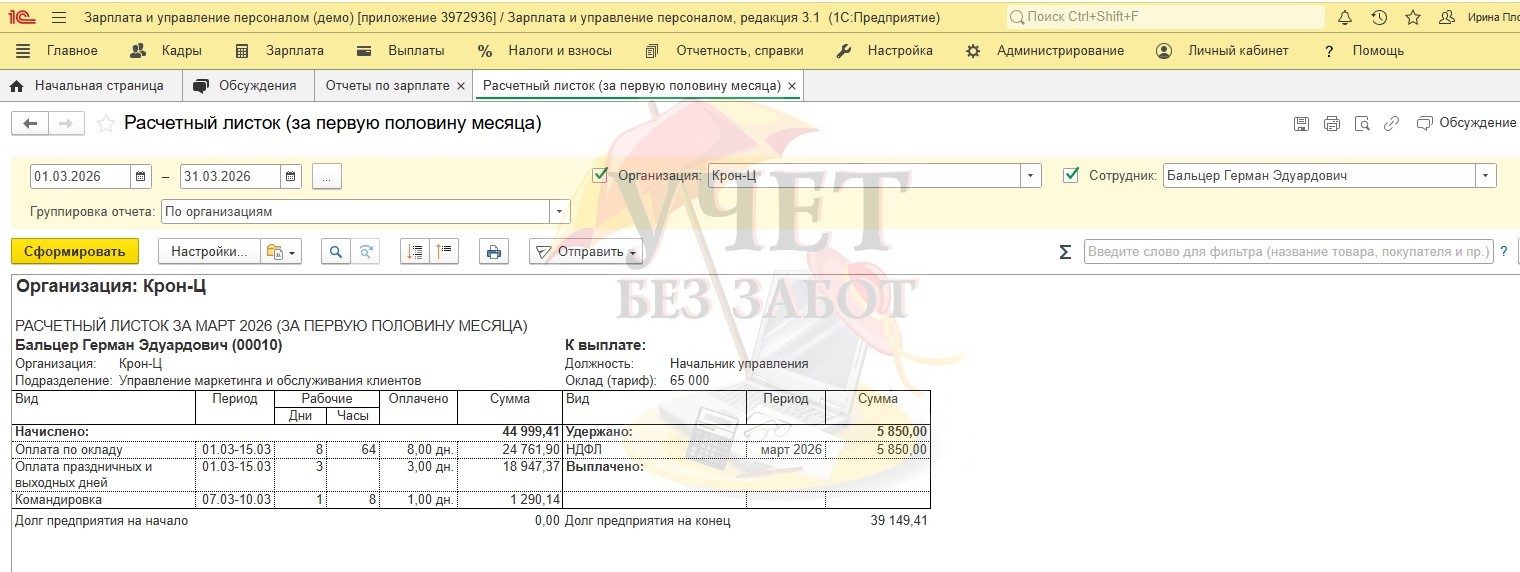Click the find magnifier icon in toolbar
This screenshot has height=572, width=1520.
335,252
